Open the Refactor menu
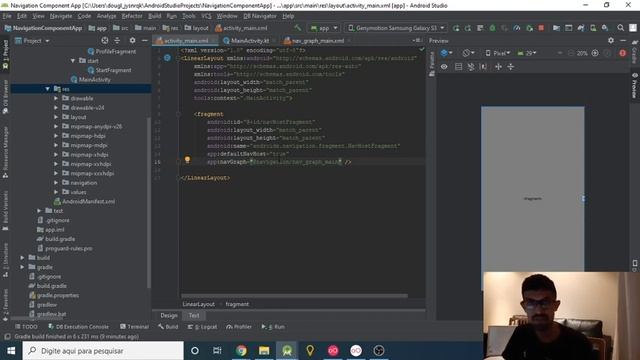This screenshot has width=640, height=360. pyautogui.click(x=132, y=16)
